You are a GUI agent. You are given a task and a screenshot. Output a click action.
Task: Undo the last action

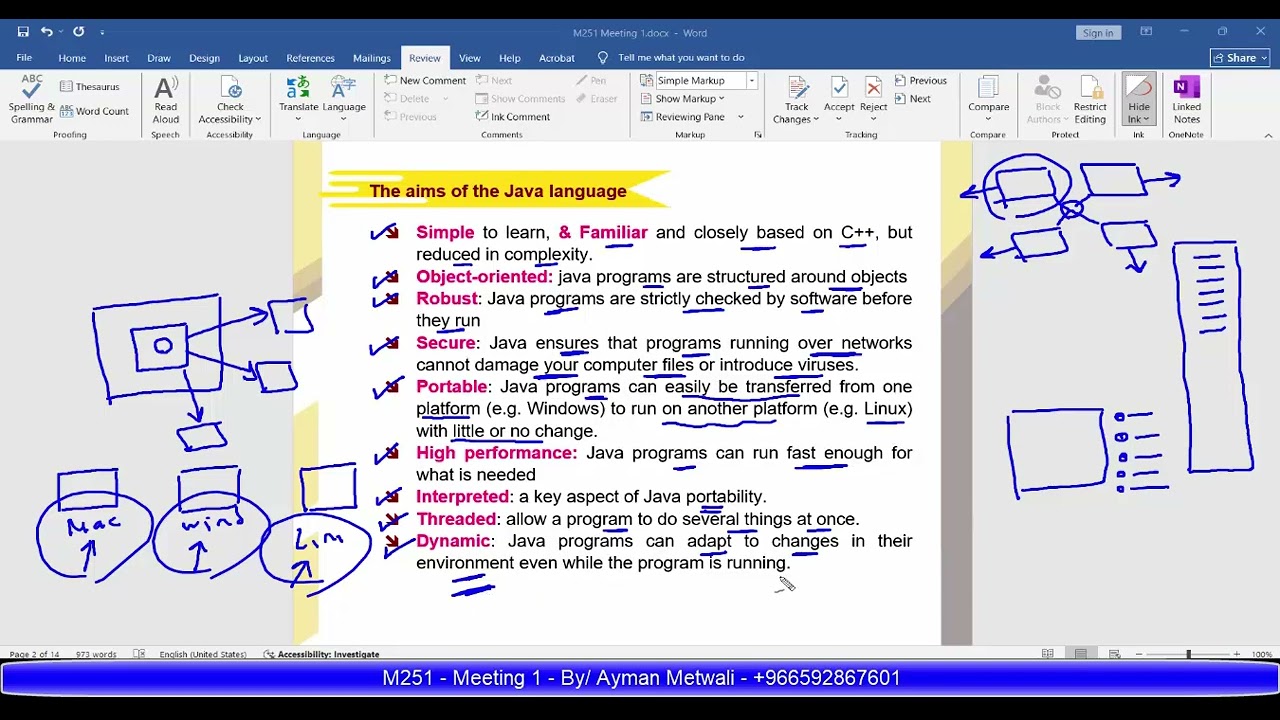point(46,32)
